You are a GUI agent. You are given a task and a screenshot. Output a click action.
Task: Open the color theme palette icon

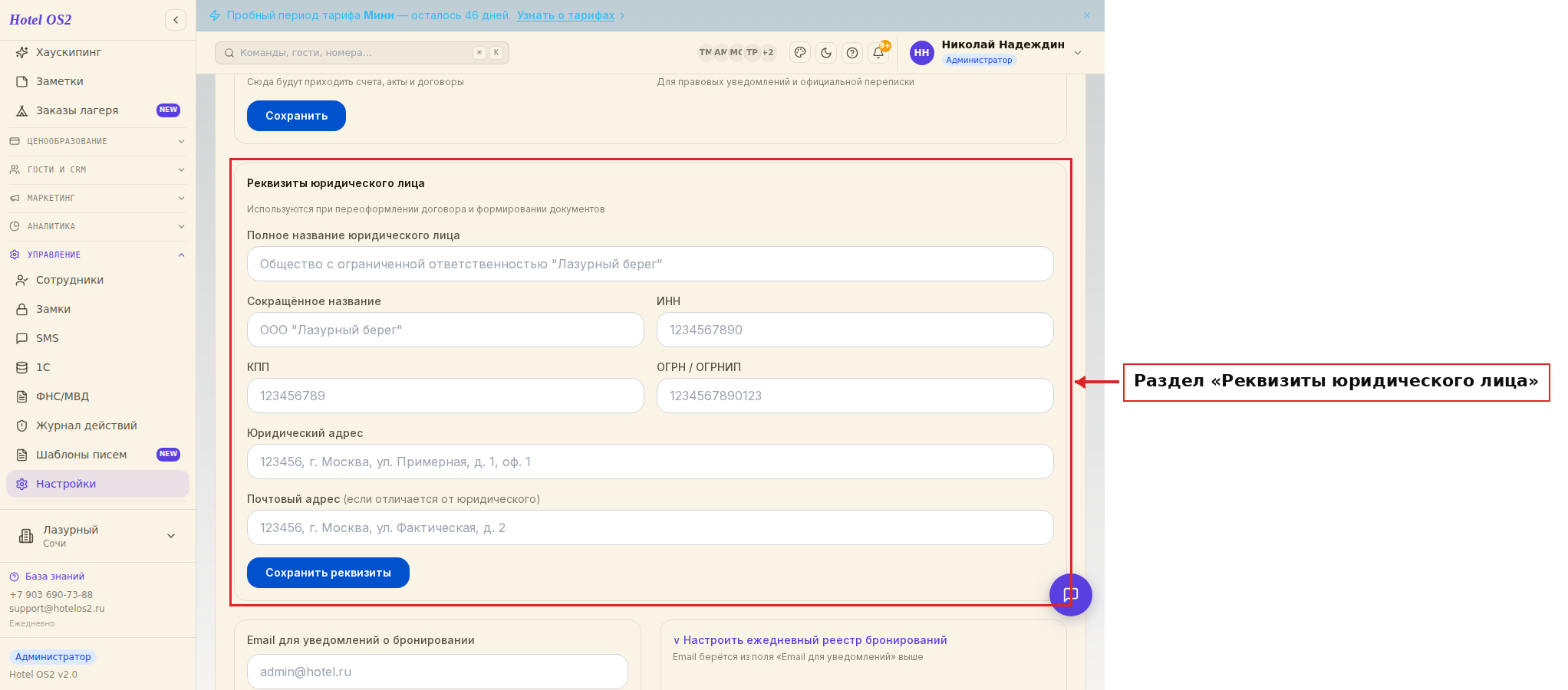click(800, 52)
